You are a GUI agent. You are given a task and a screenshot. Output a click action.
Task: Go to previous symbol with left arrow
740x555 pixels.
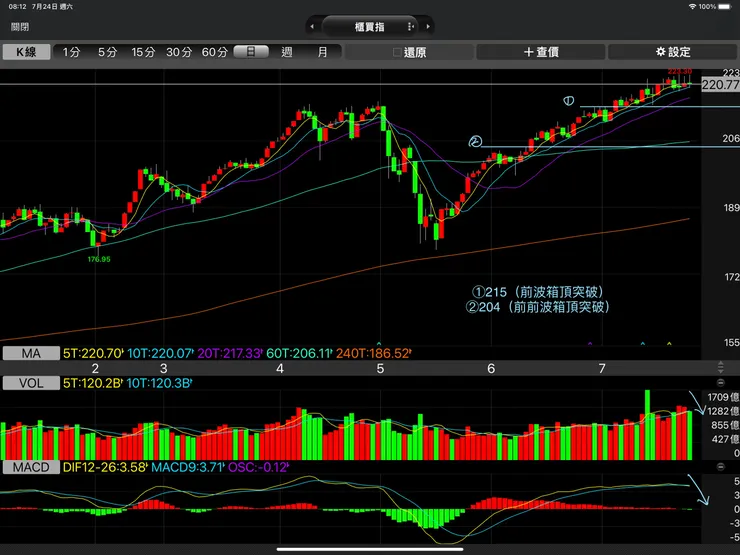[x=312, y=27]
